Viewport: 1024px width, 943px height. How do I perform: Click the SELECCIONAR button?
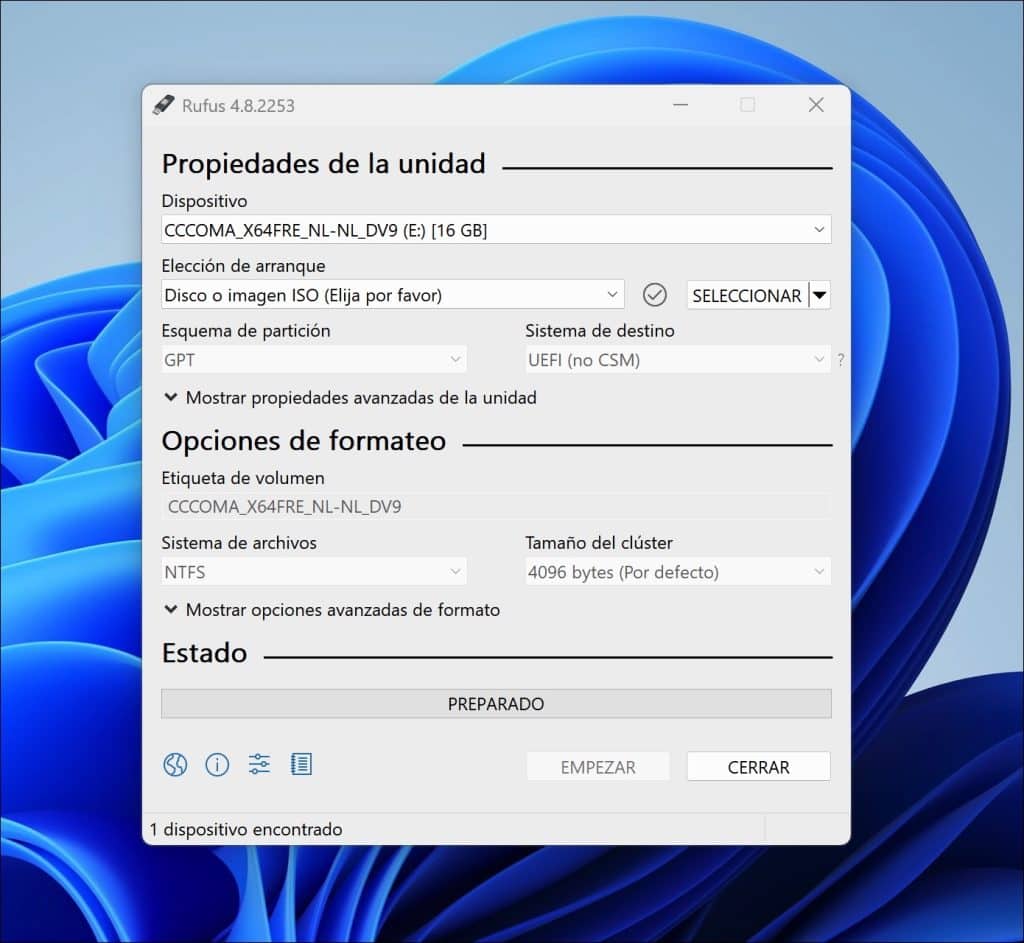coord(747,295)
